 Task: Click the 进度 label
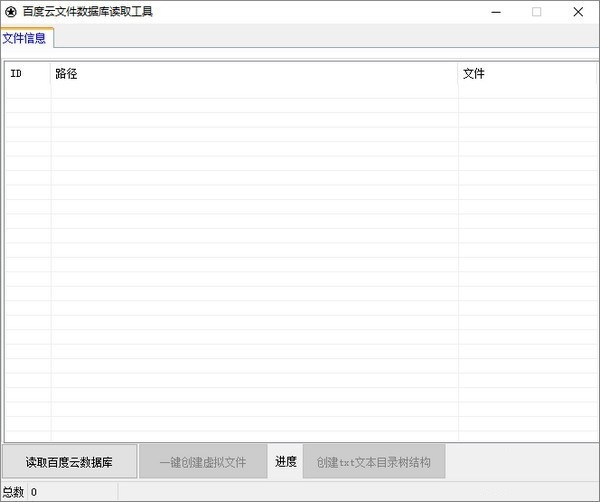[x=286, y=461]
